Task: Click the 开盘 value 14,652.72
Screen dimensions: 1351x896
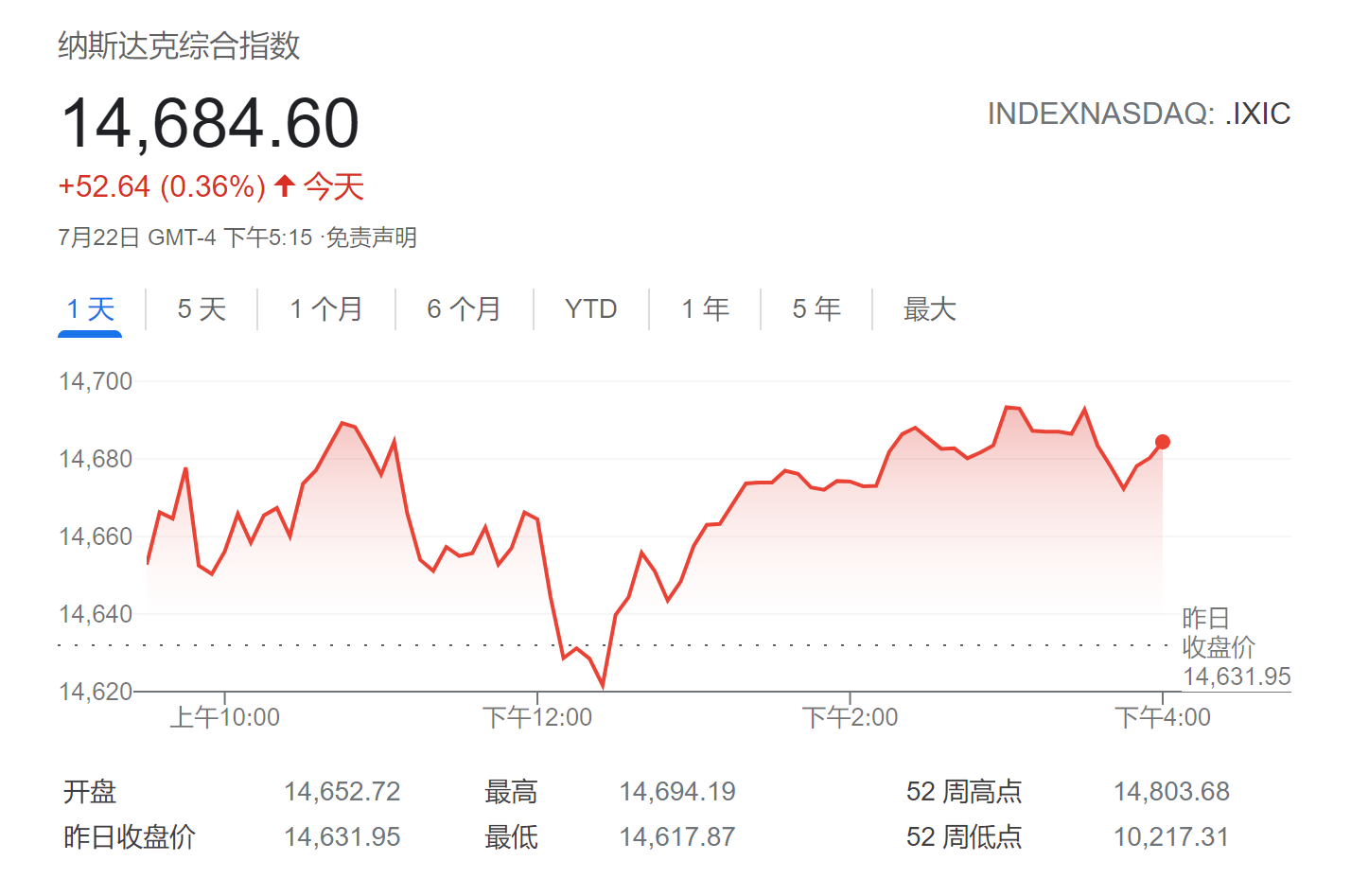Action: tap(342, 791)
